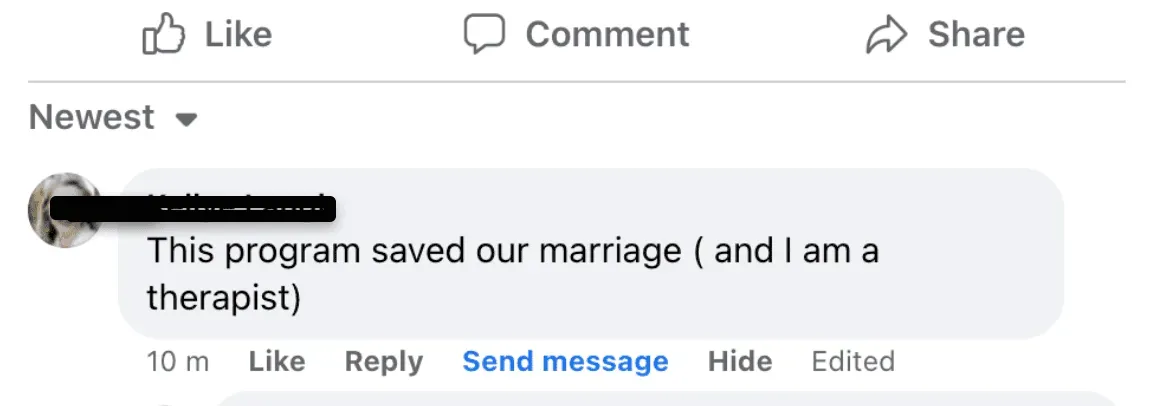
Task: Click the redacted commenter name
Action: [241, 208]
